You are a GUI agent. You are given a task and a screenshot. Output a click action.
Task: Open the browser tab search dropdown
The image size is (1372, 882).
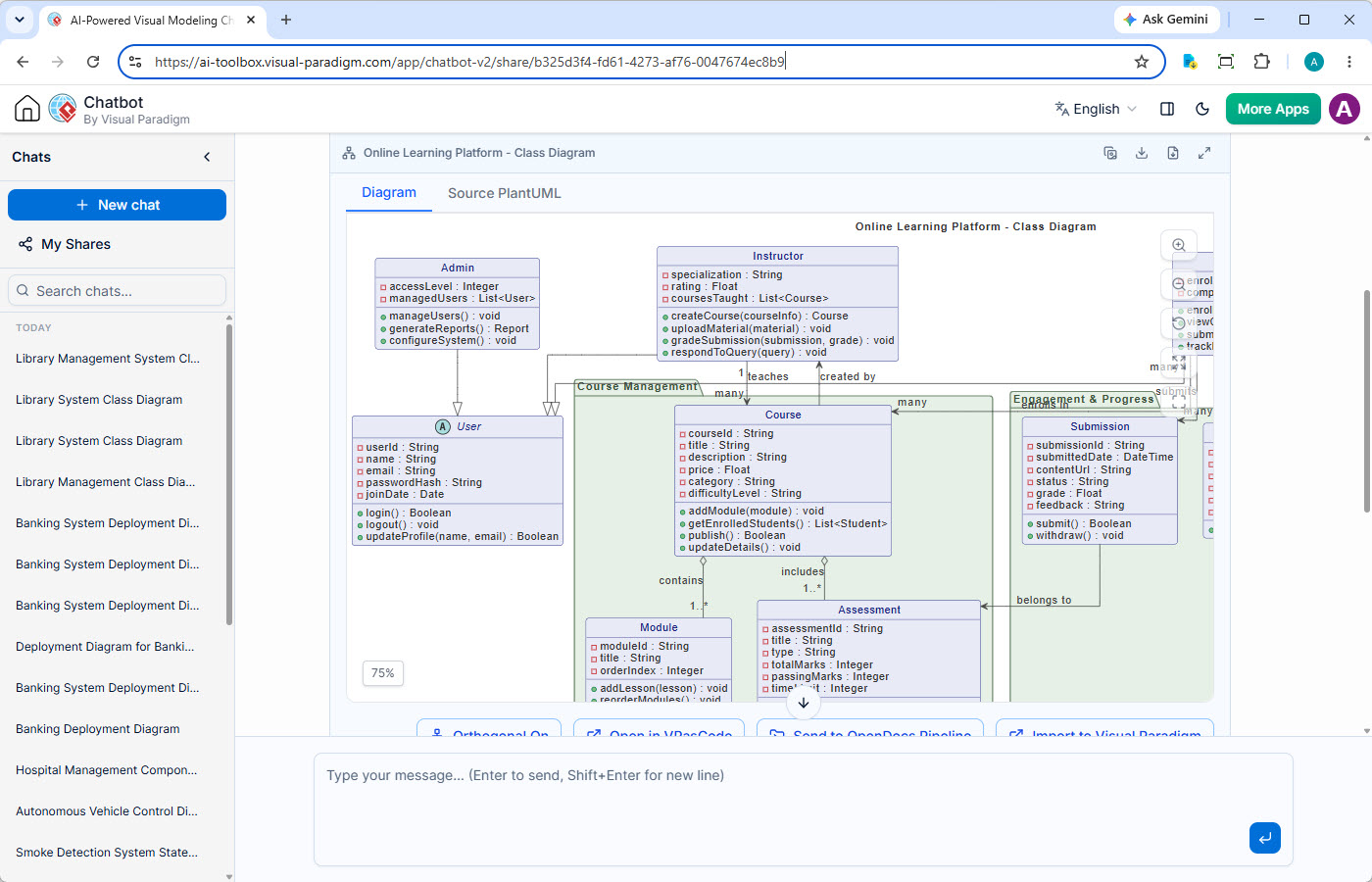click(20, 20)
